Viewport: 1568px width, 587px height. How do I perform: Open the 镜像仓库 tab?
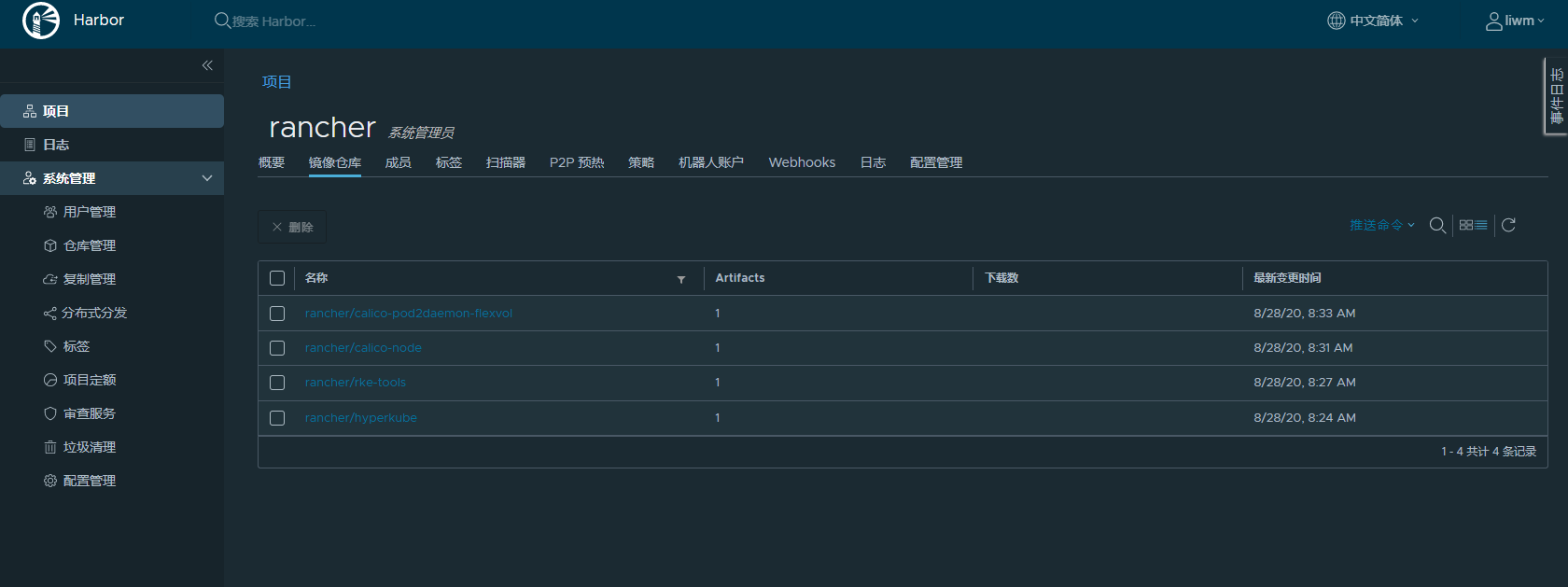click(335, 162)
